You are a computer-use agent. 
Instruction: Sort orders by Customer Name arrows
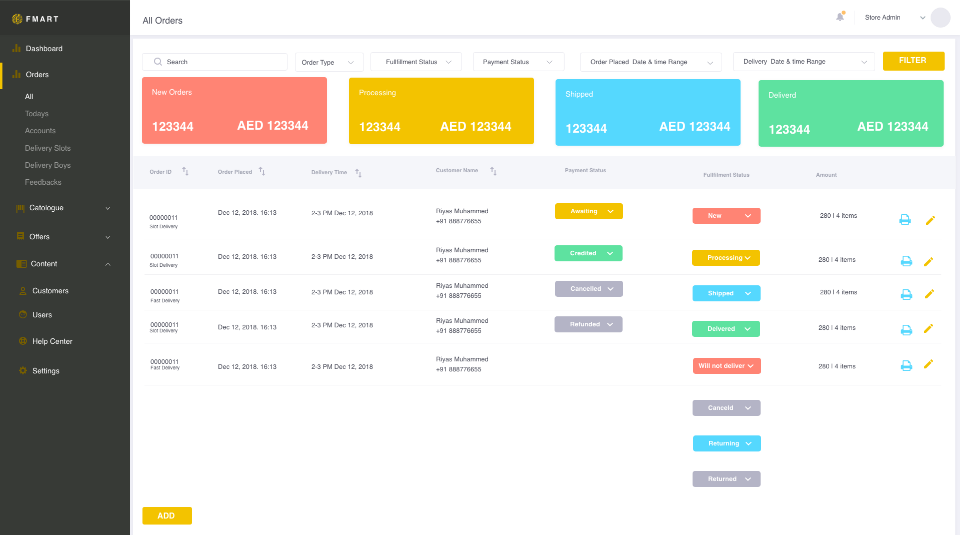(x=493, y=171)
